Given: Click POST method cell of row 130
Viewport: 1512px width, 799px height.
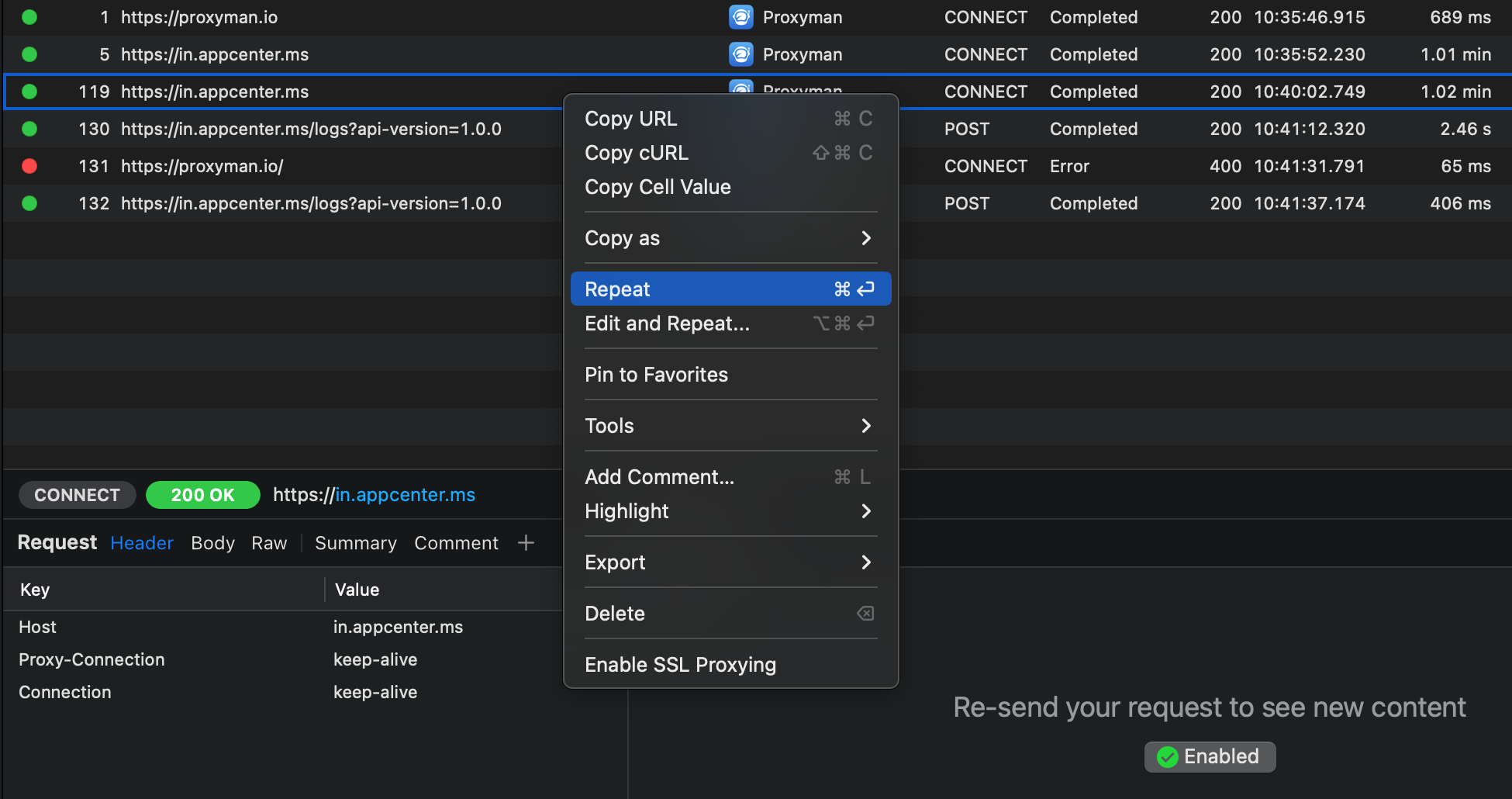Looking at the screenshot, I should pos(967,129).
